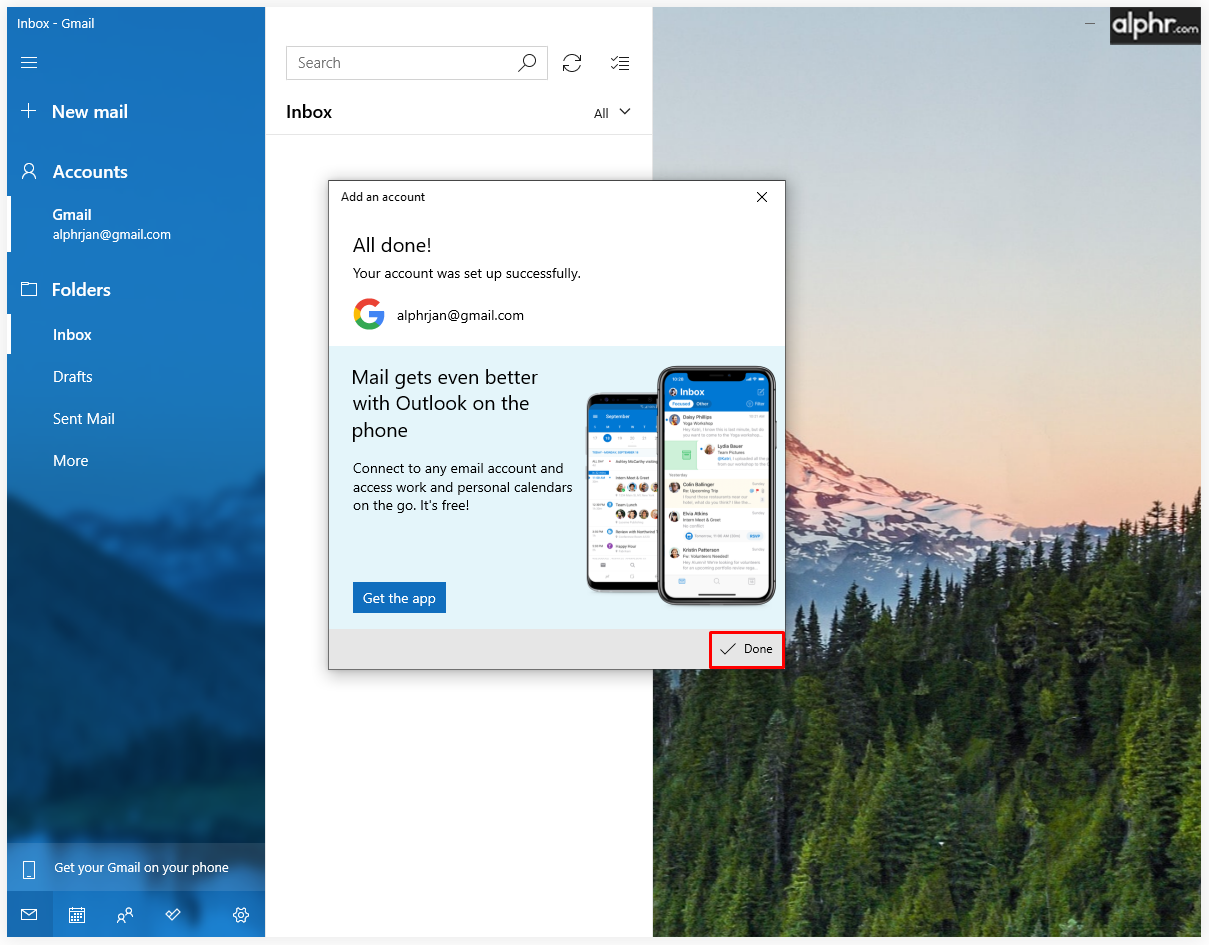1209x945 pixels.
Task: Open the Folders section
Action: click(x=81, y=290)
